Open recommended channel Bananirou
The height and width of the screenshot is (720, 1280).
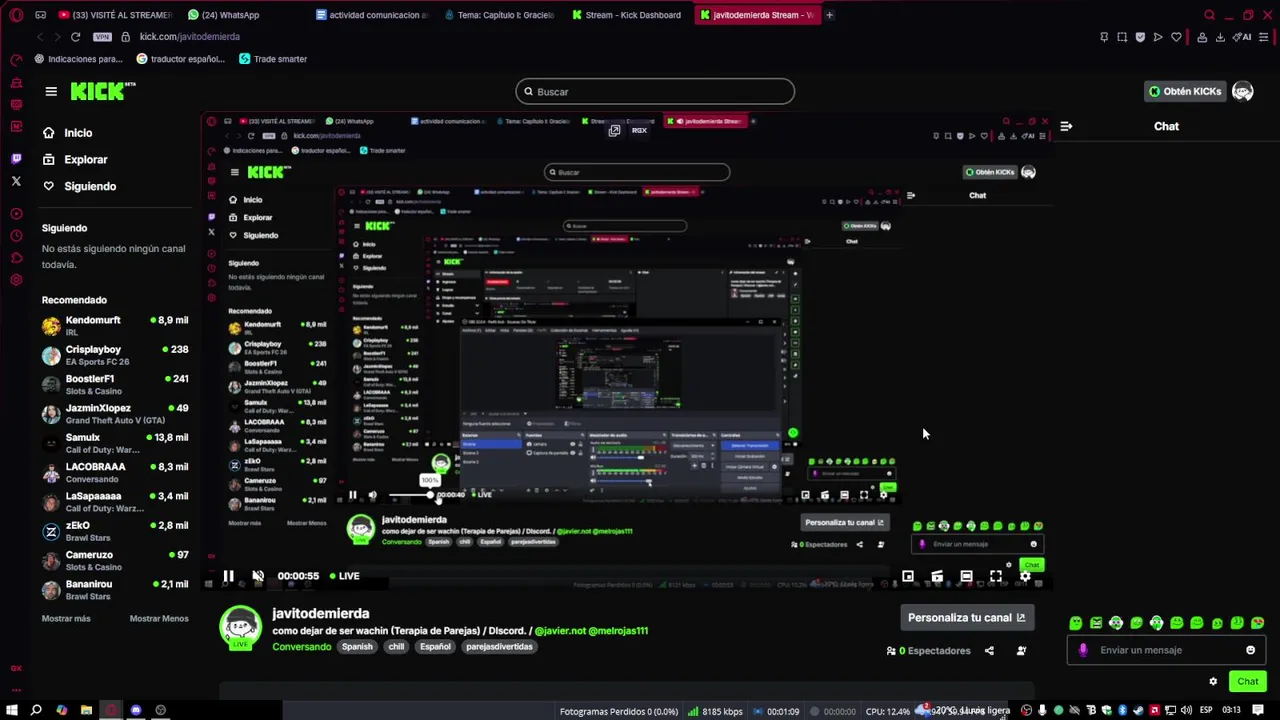pyautogui.click(x=115, y=590)
